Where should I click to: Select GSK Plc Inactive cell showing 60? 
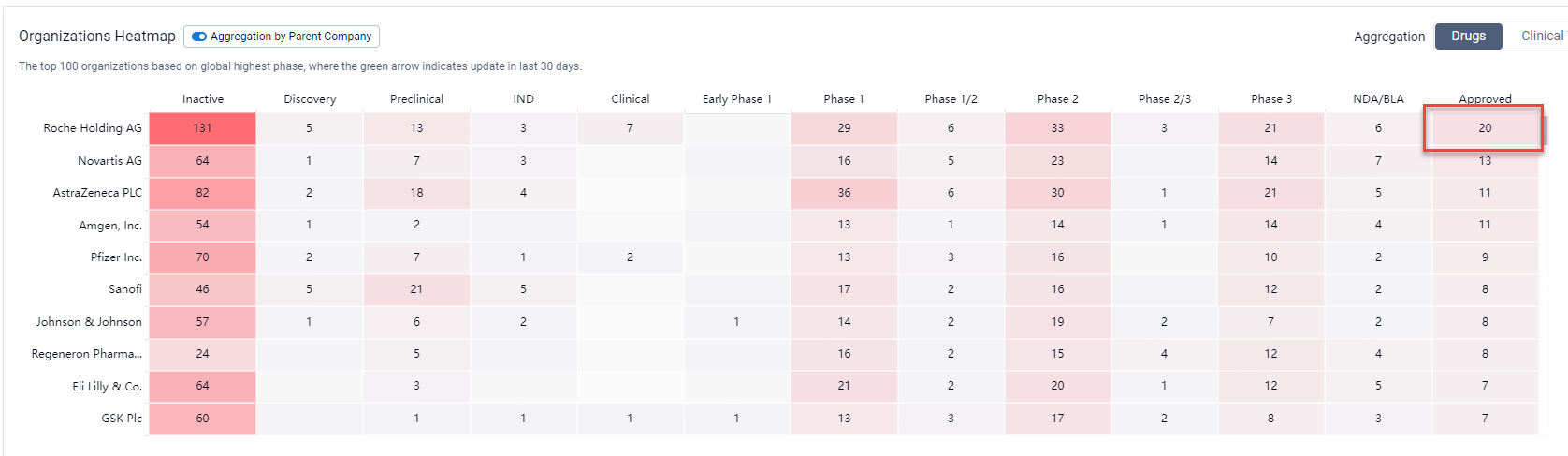(x=202, y=419)
